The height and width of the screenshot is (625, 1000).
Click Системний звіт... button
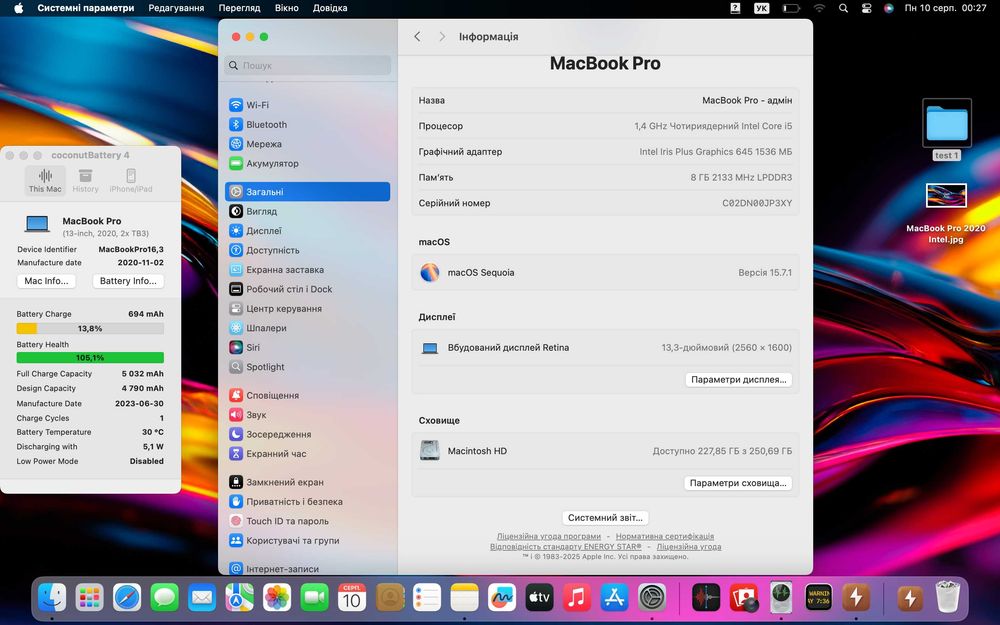[605, 518]
